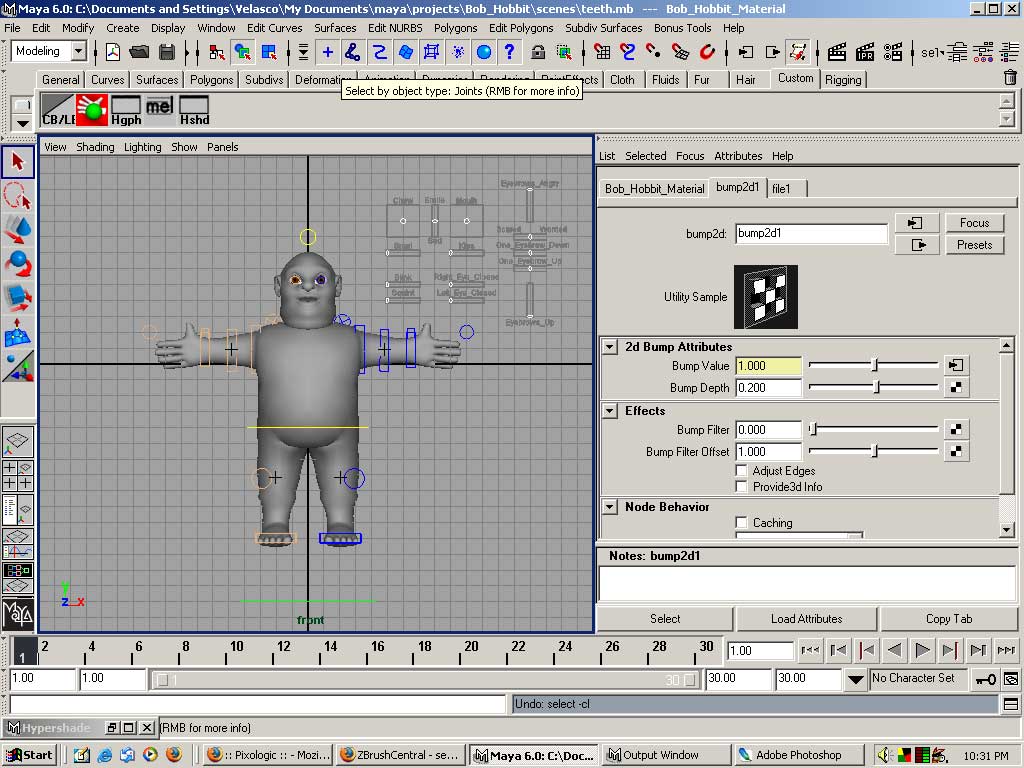Viewport: 1024px width, 768px height.
Task: Select the Lasso tool in the toolbox
Action: click(18, 195)
